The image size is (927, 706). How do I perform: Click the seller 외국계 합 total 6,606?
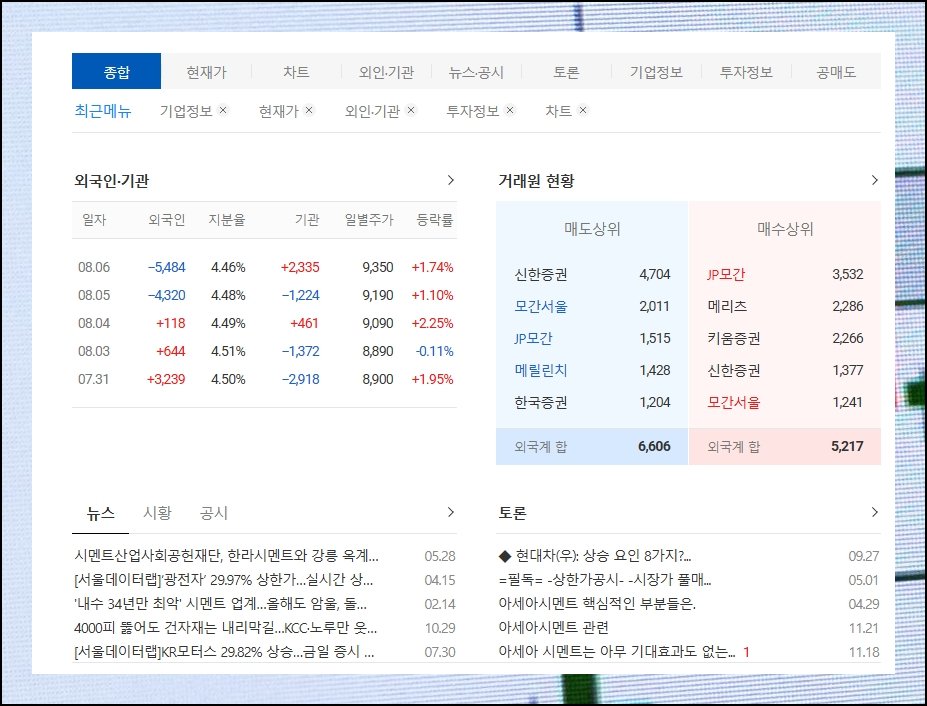[x=654, y=446]
